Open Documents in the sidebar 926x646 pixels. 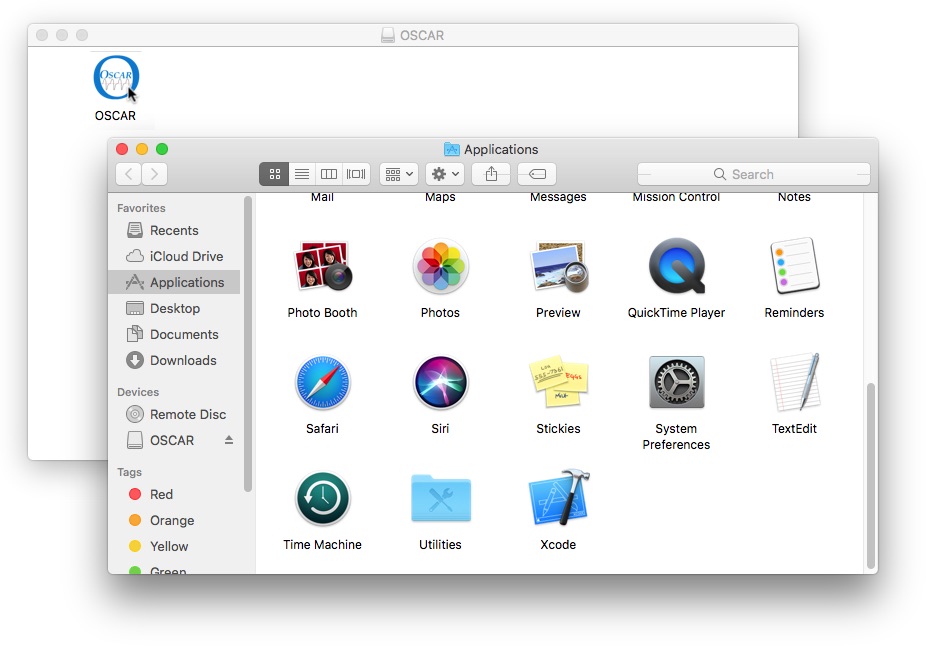click(x=174, y=334)
